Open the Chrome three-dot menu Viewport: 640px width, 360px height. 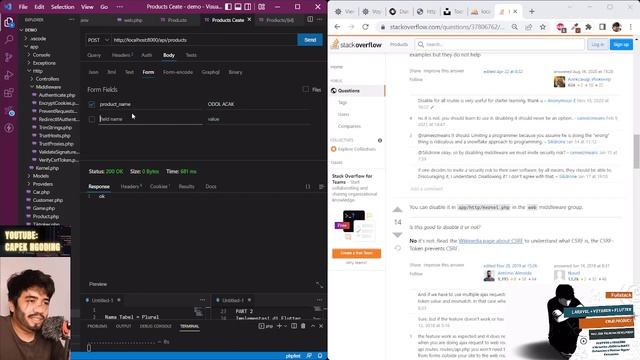pos(630,27)
